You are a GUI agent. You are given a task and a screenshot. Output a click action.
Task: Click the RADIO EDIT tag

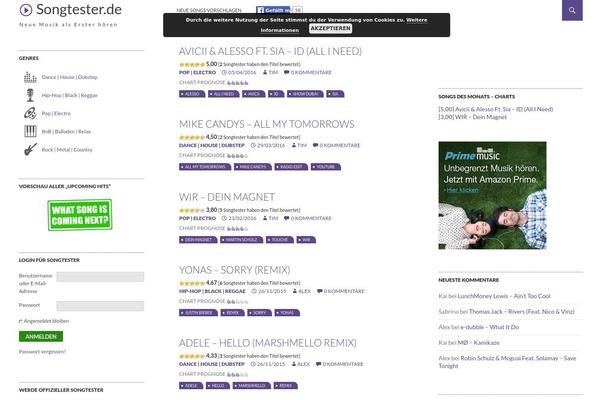pos(291,167)
